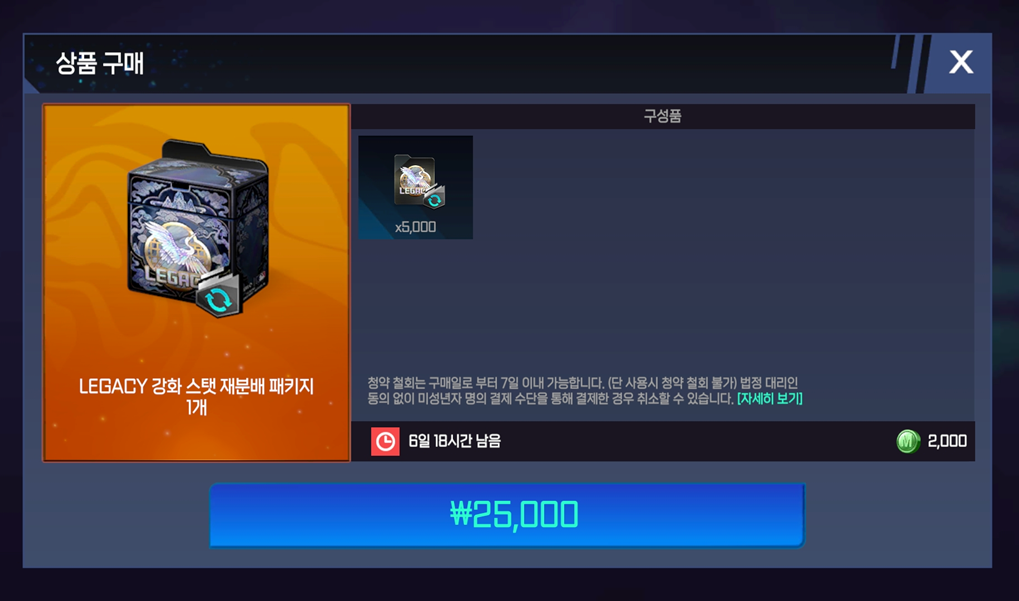Click the 청약 철회 refund policy notice text
The width and height of the screenshot is (1019, 601).
pyautogui.click(x=583, y=390)
